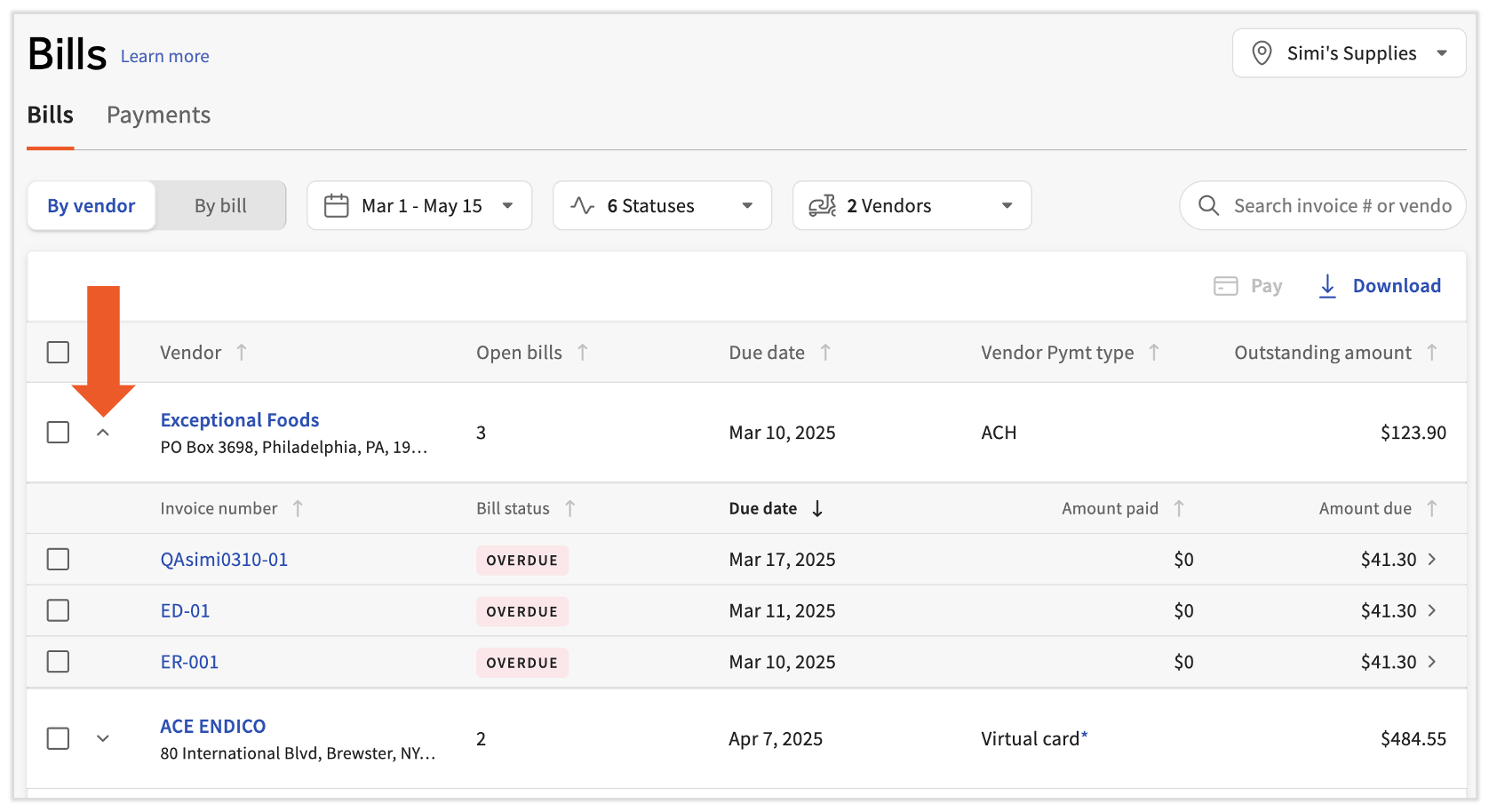Viewport: 1489px width, 812px height.
Task: Sort by Outstanding amount arrow
Action: pyautogui.click(x=1431, y=353)
